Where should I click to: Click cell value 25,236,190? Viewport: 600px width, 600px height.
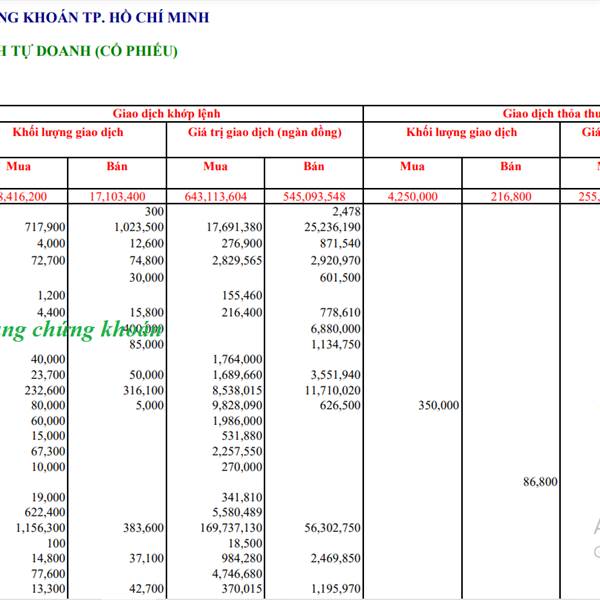333,227
